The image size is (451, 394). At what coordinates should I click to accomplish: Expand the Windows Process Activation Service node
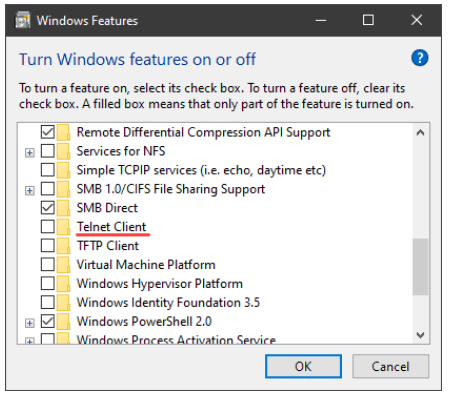pyautogui.click(x=30, y=341)
